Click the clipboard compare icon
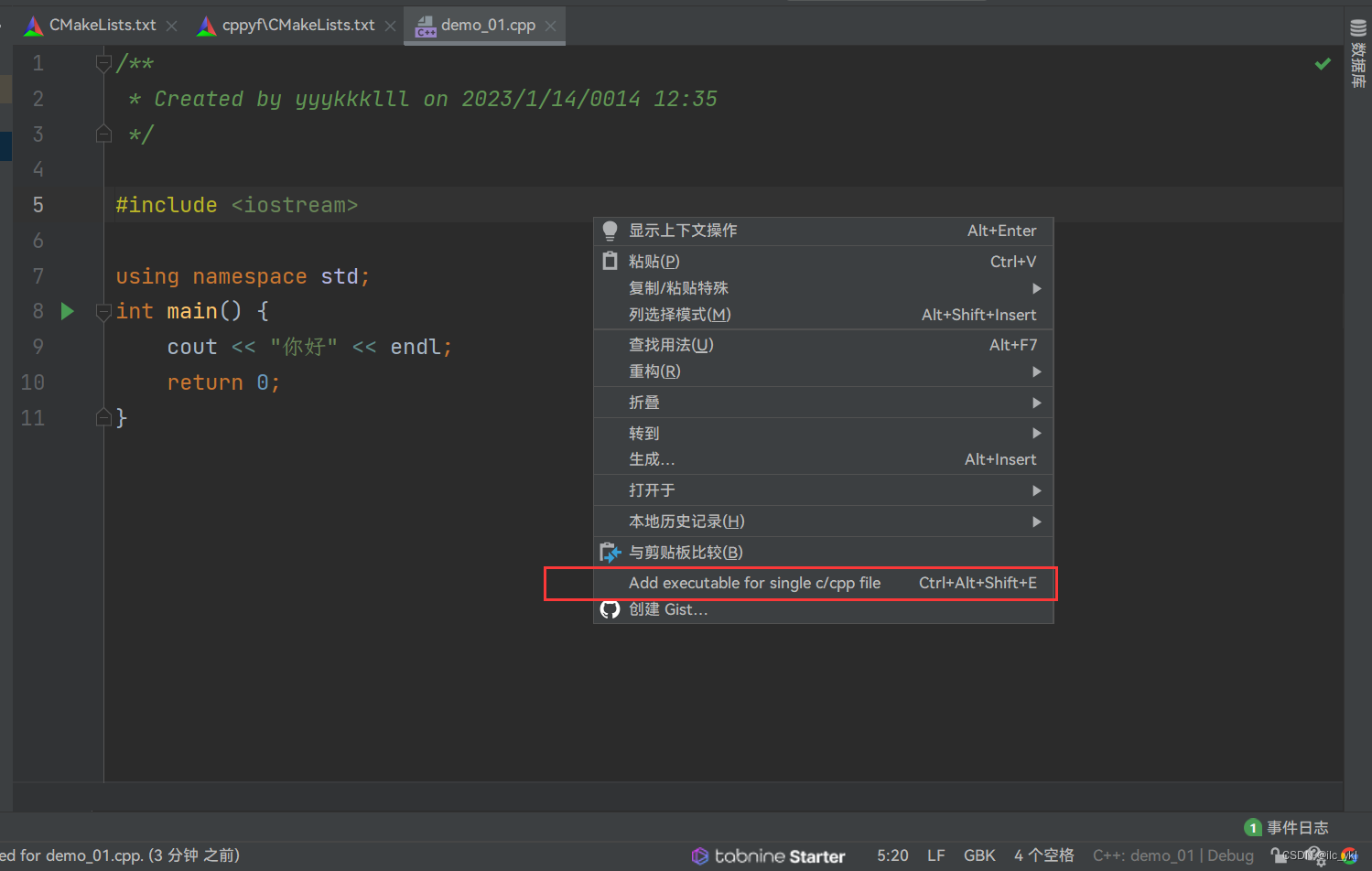Viewport: 1372px width, 871px height. point(610,552)
